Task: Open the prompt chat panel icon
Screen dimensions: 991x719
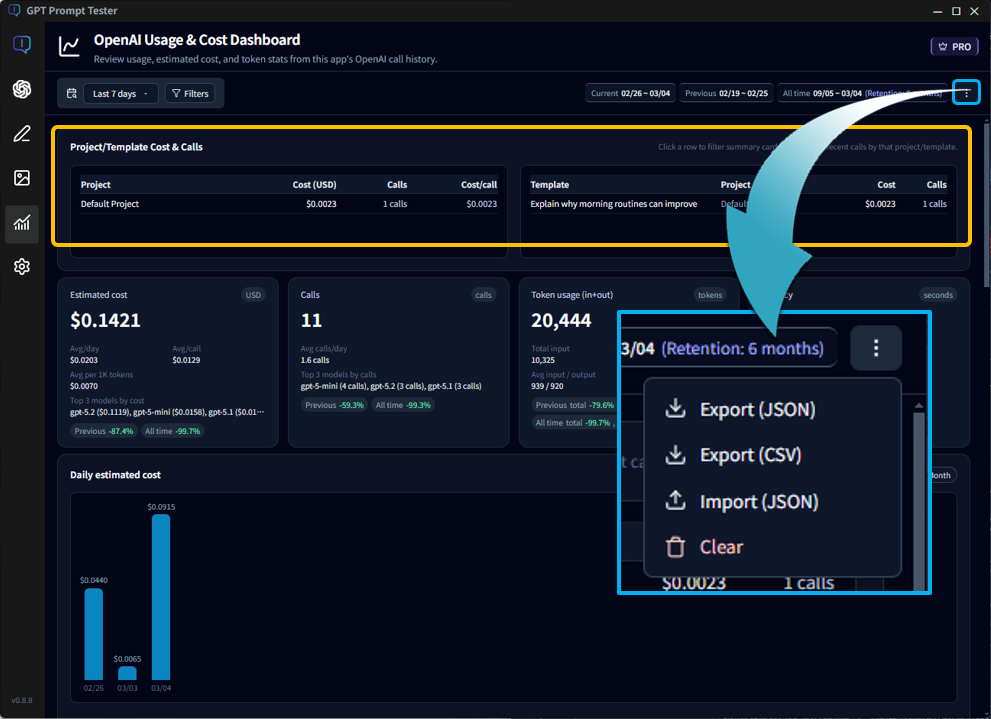Action: 21,44
